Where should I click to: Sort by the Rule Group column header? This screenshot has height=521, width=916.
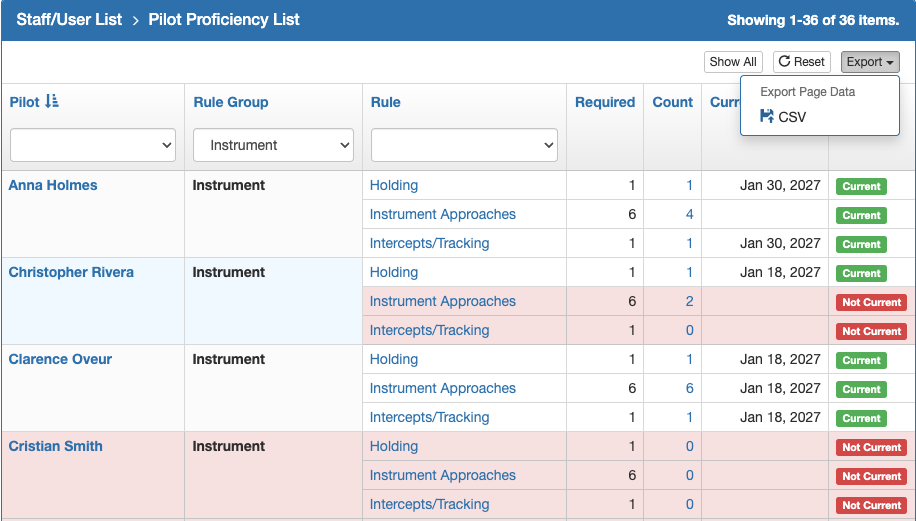(x=231, y=102)
